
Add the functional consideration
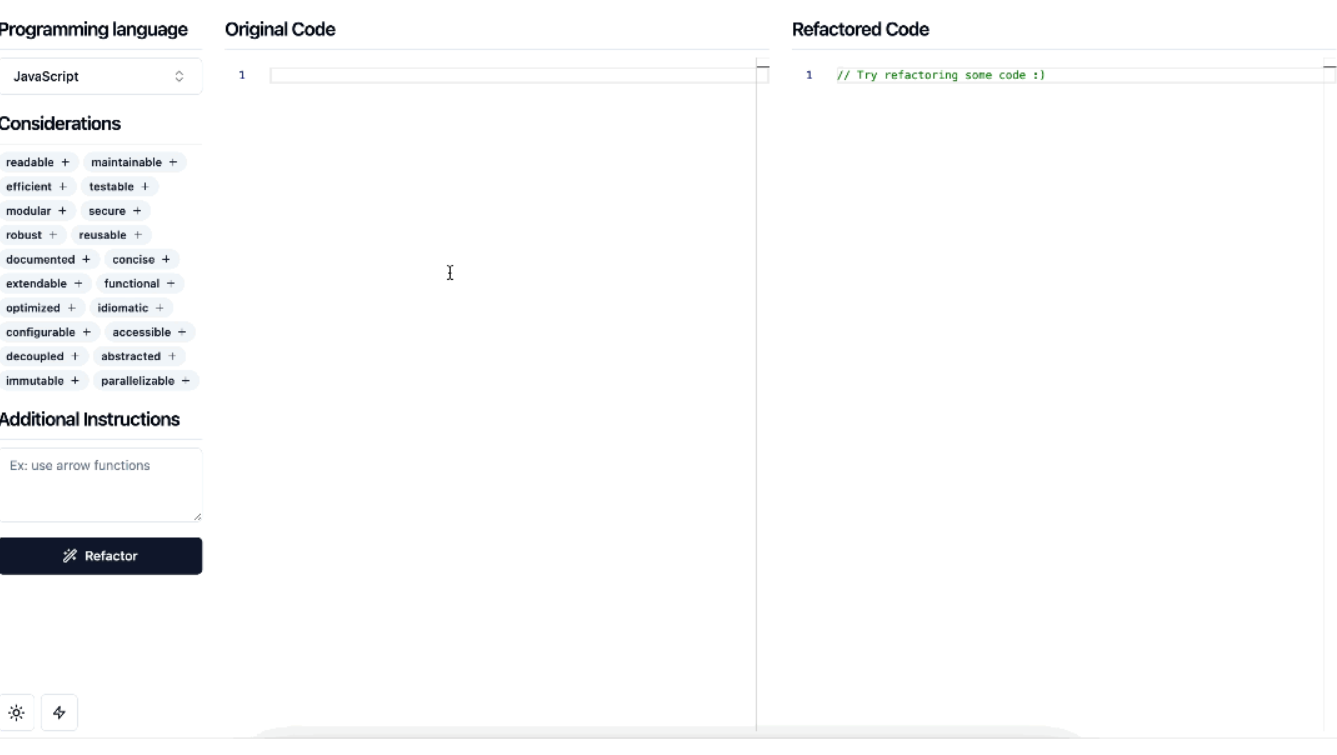139,284
